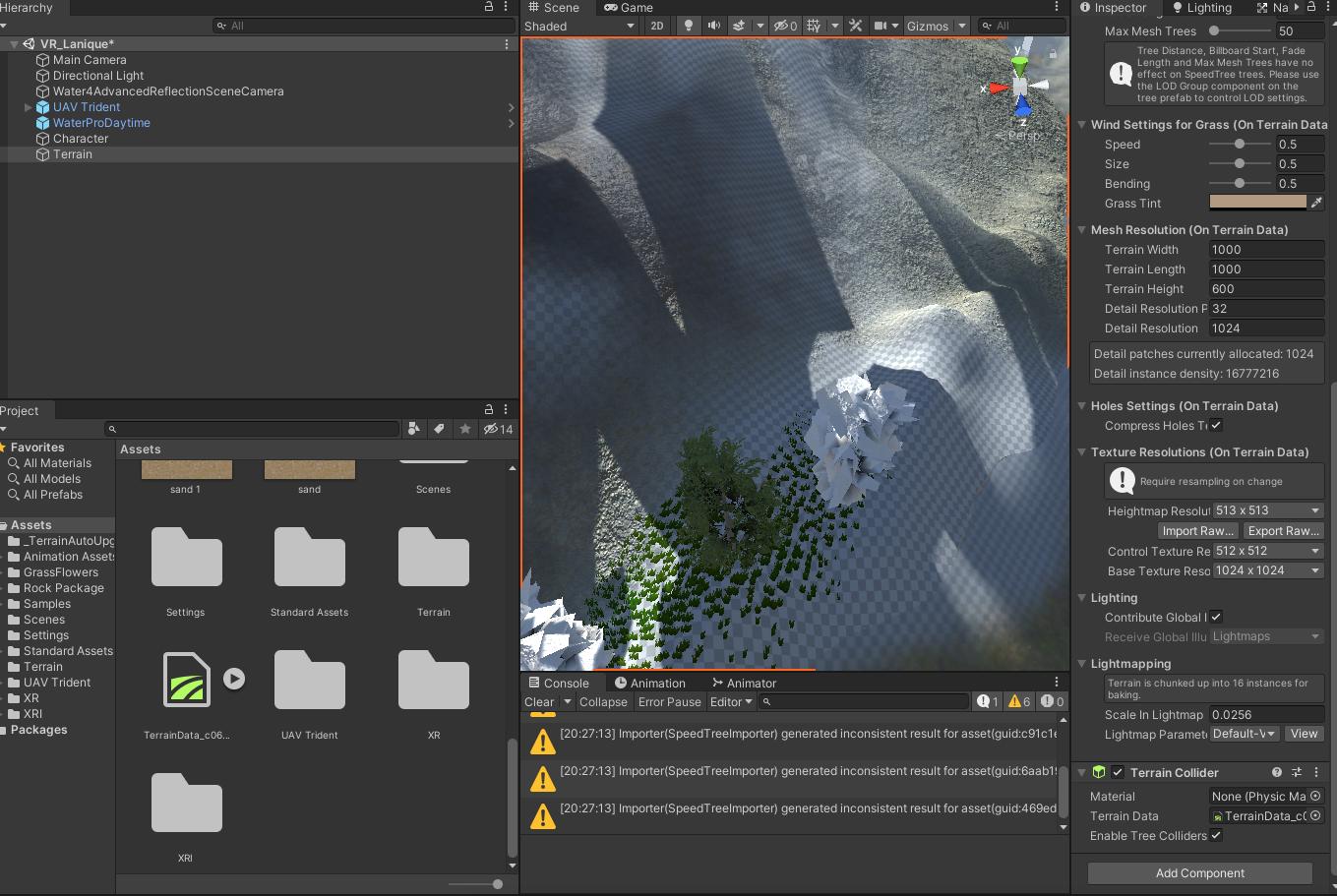Image resolution: width=1337 pixels, height=896 pixels.
Task: Toggle scene visibility hidden-objects icon
Action: click(x=786, y=26)
